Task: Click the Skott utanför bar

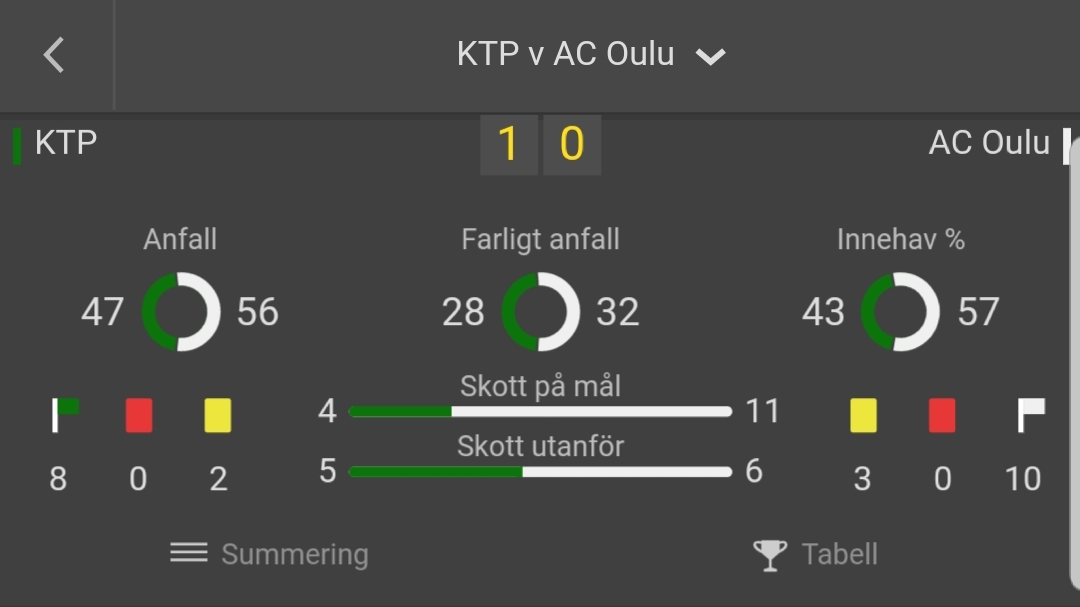Action: point(540,472)
